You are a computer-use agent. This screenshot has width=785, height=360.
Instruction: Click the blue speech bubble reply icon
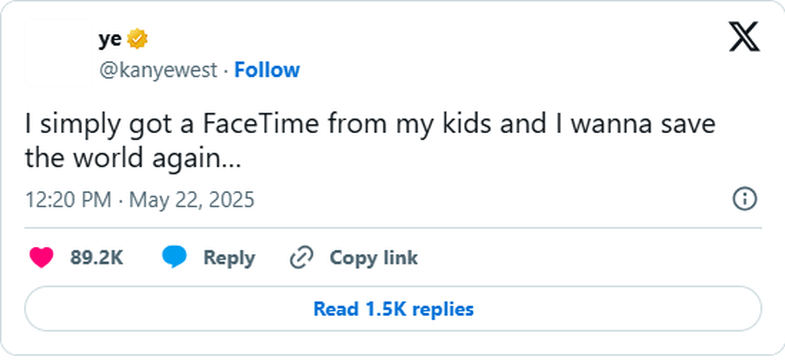174,257
